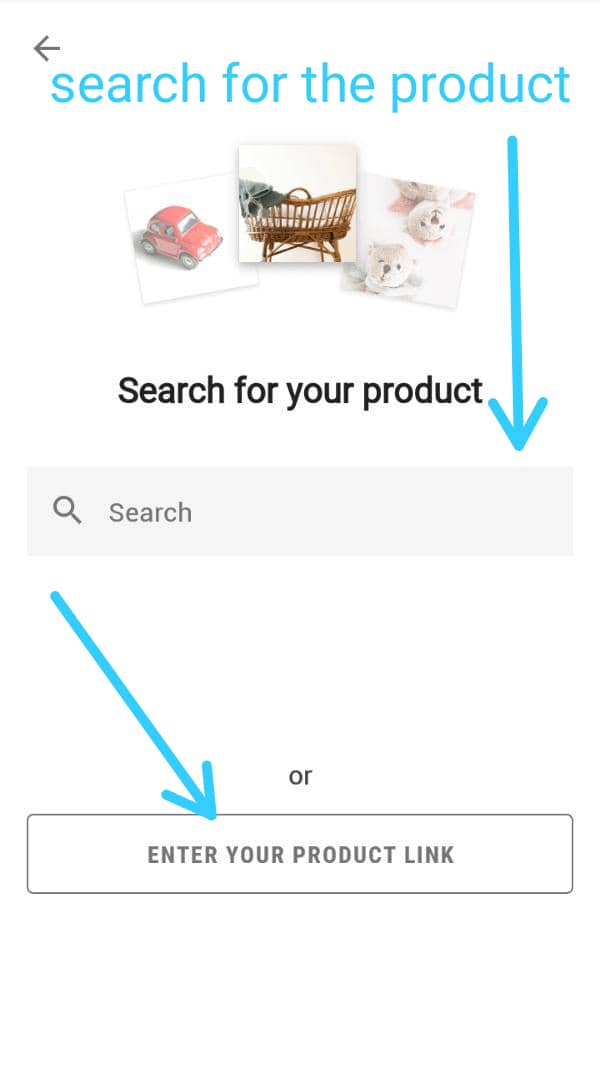Click the empty right side of search bar
600x1080 pixels.
448,511
